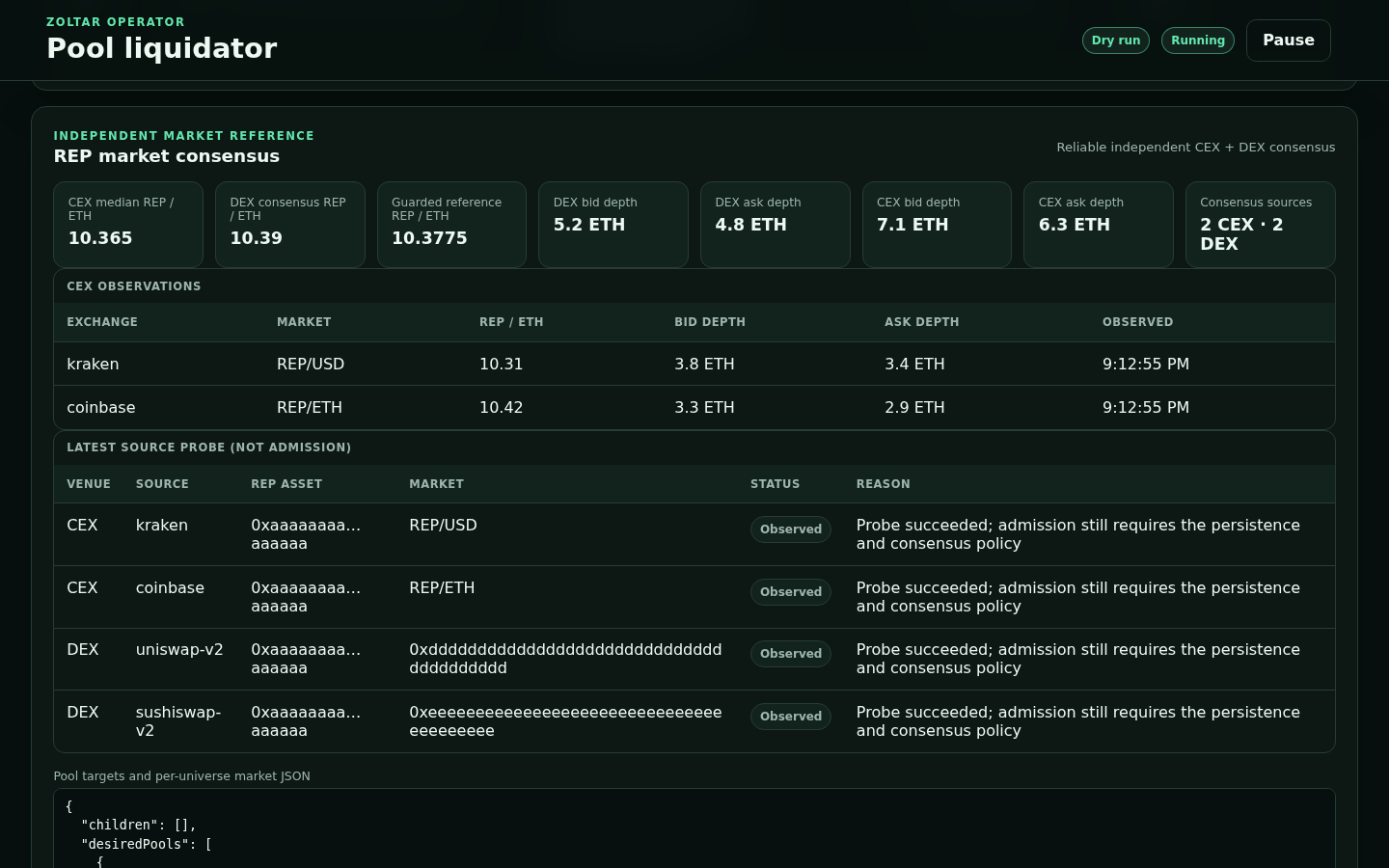The image size is (1389, 868).
Task: Select coinbase in the source probe table
Action: point(170,588)
